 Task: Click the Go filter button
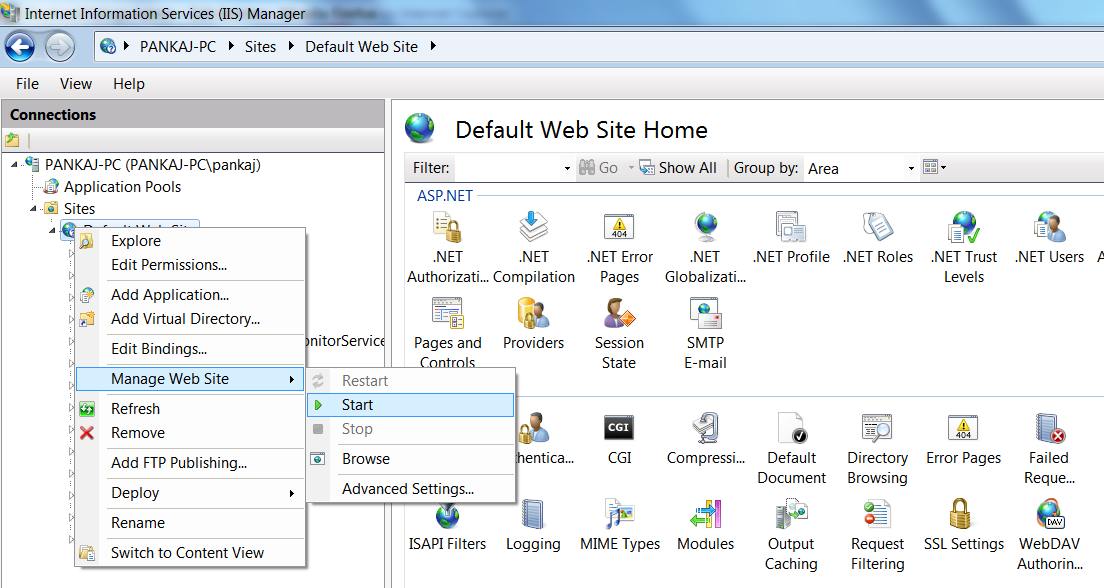pyautogui.click(x=598, y=168)
